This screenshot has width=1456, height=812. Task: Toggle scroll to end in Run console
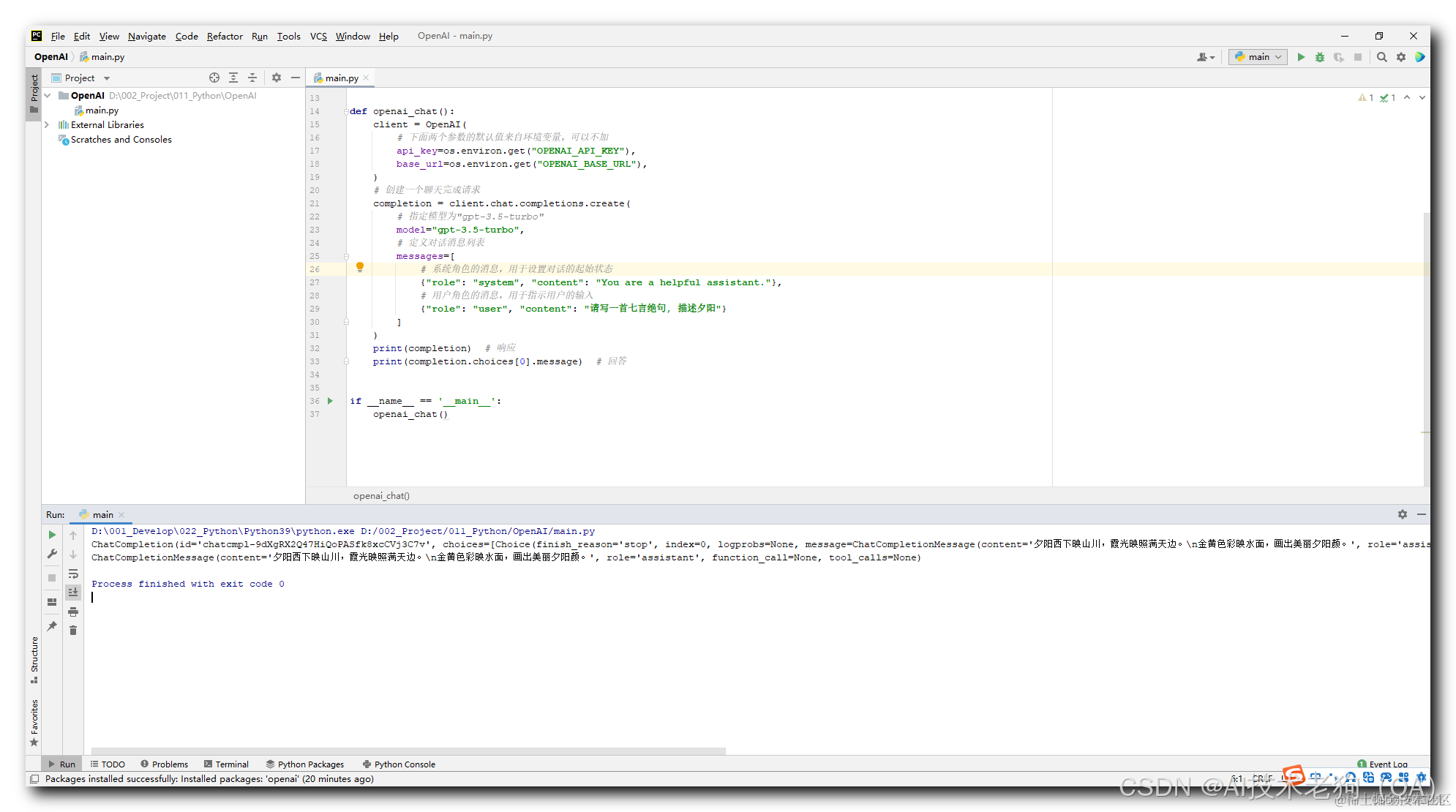click(73, 592)
